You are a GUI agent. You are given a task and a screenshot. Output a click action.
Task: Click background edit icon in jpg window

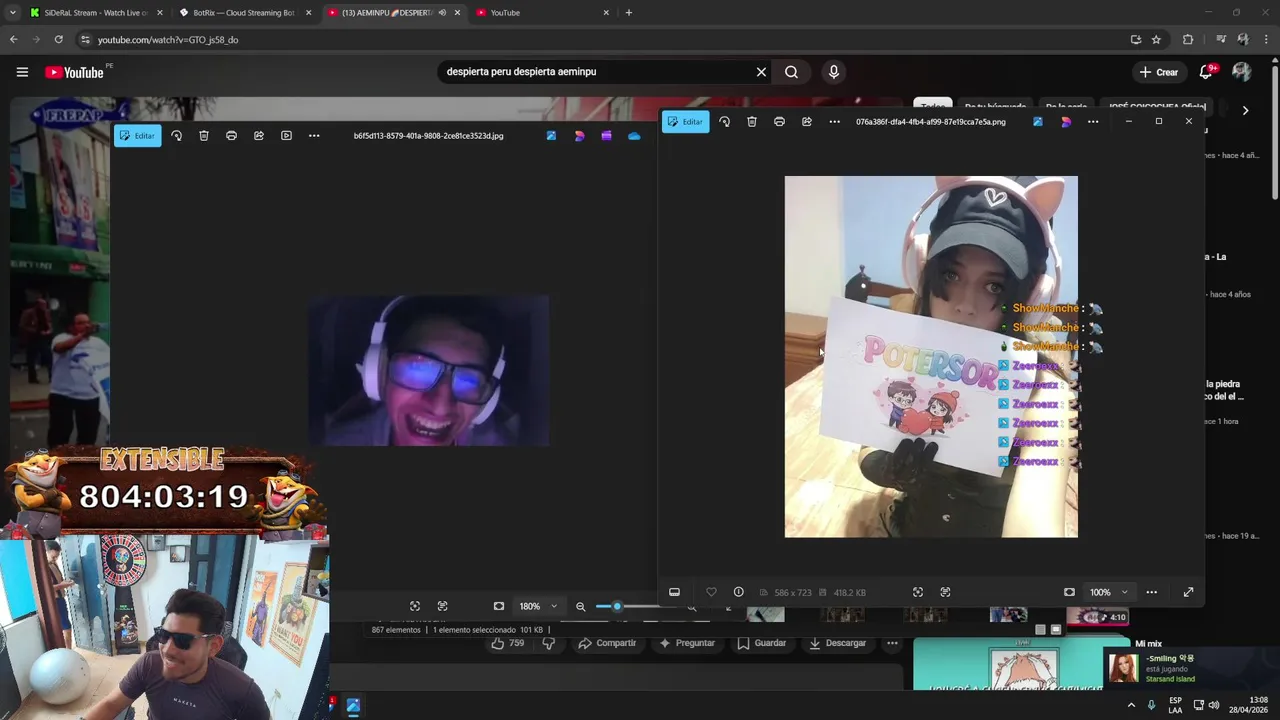(x=551, y=136)
